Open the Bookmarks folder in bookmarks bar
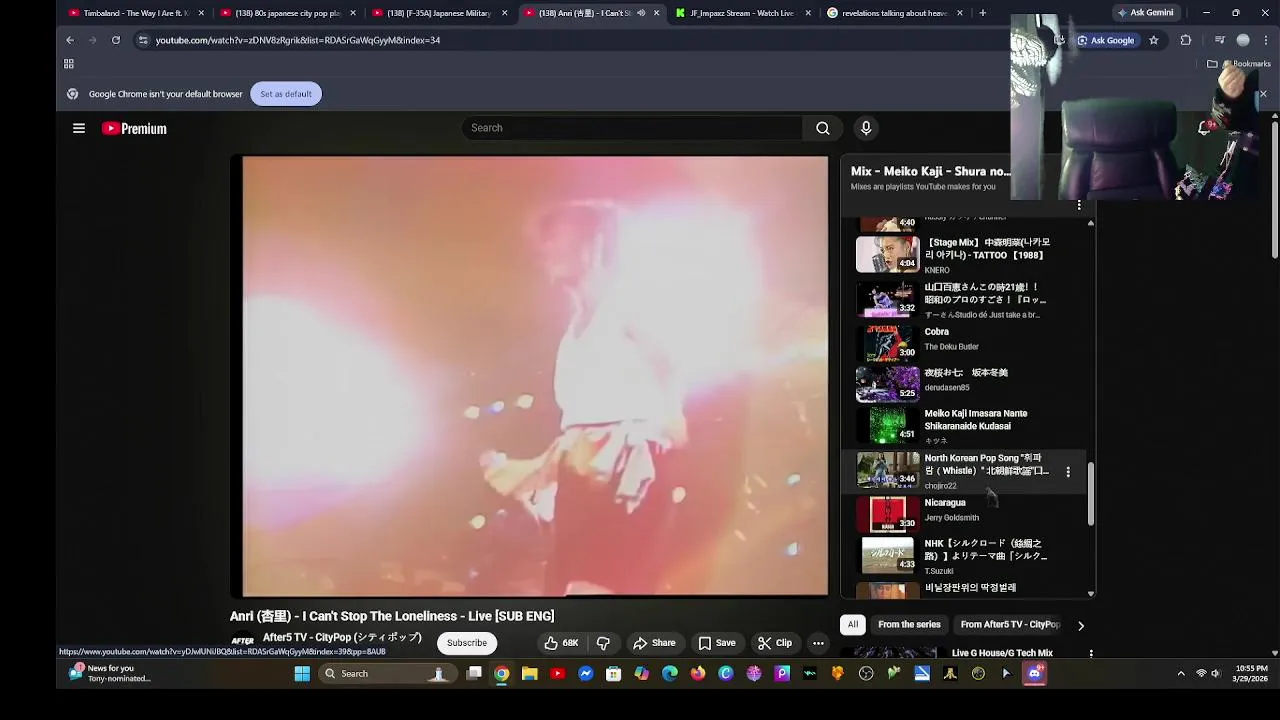This screenshot has width=1280, height=720. (x=1238, y=64)
